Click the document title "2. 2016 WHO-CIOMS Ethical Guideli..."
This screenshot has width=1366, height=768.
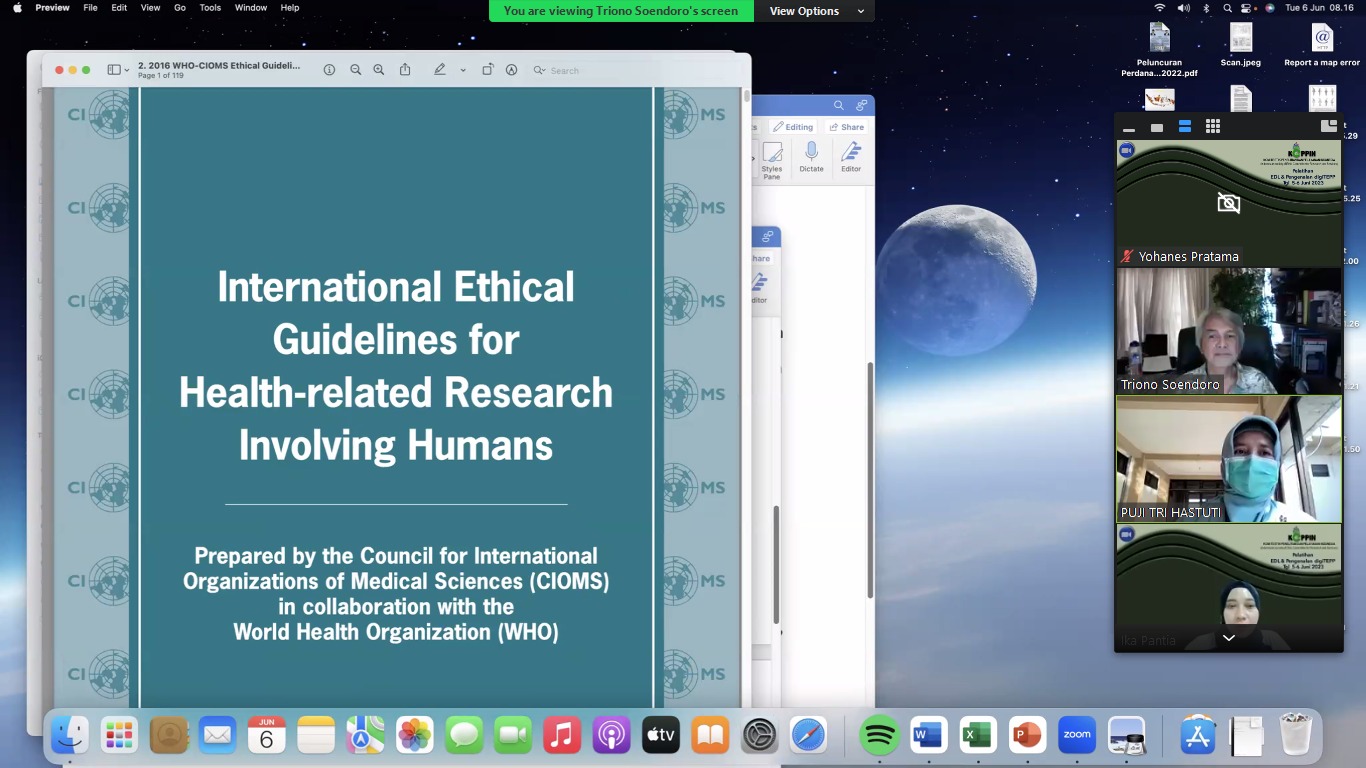coord(219,65)
